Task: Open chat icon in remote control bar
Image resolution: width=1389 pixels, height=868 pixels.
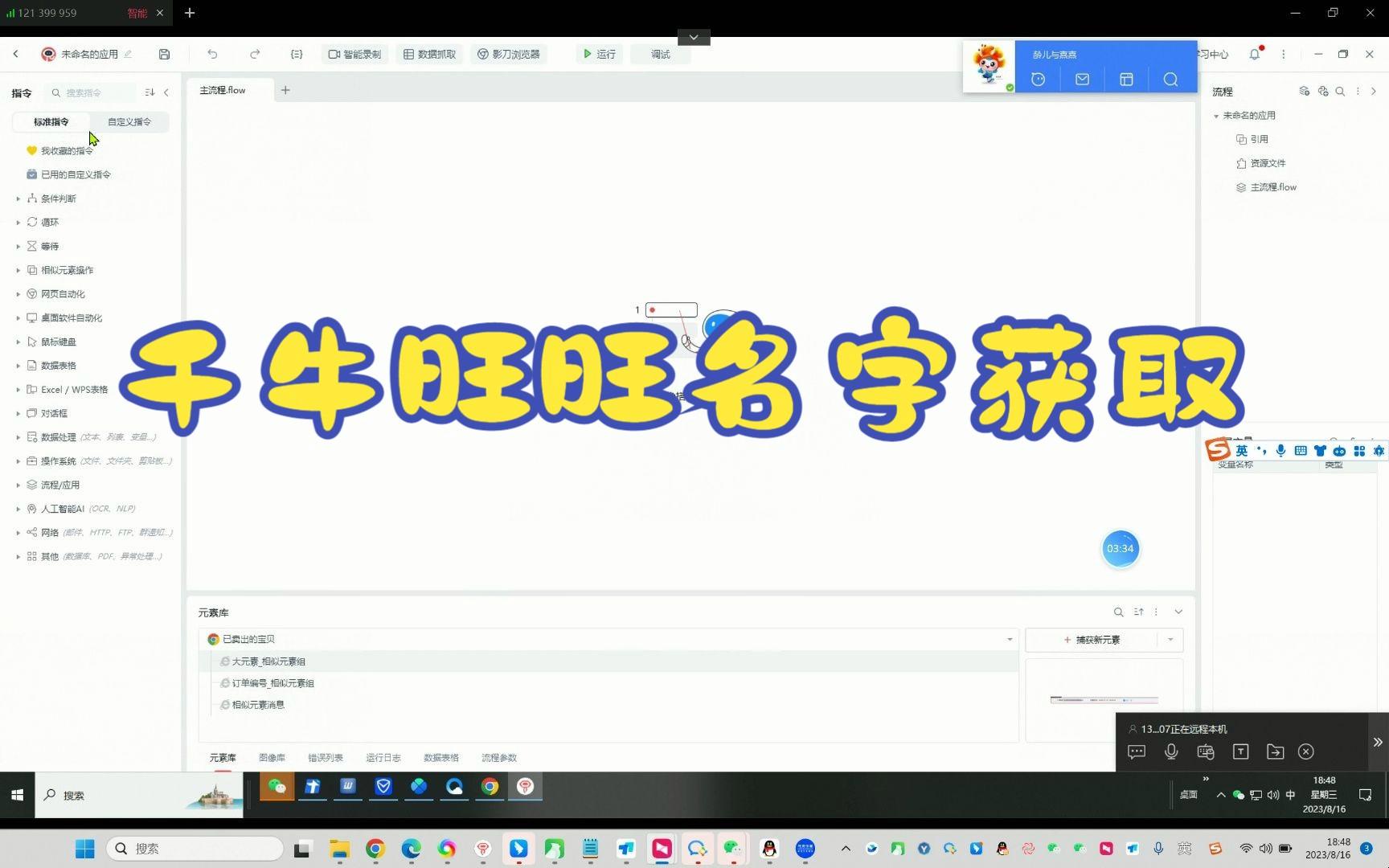Action: tap(1137, 751)
